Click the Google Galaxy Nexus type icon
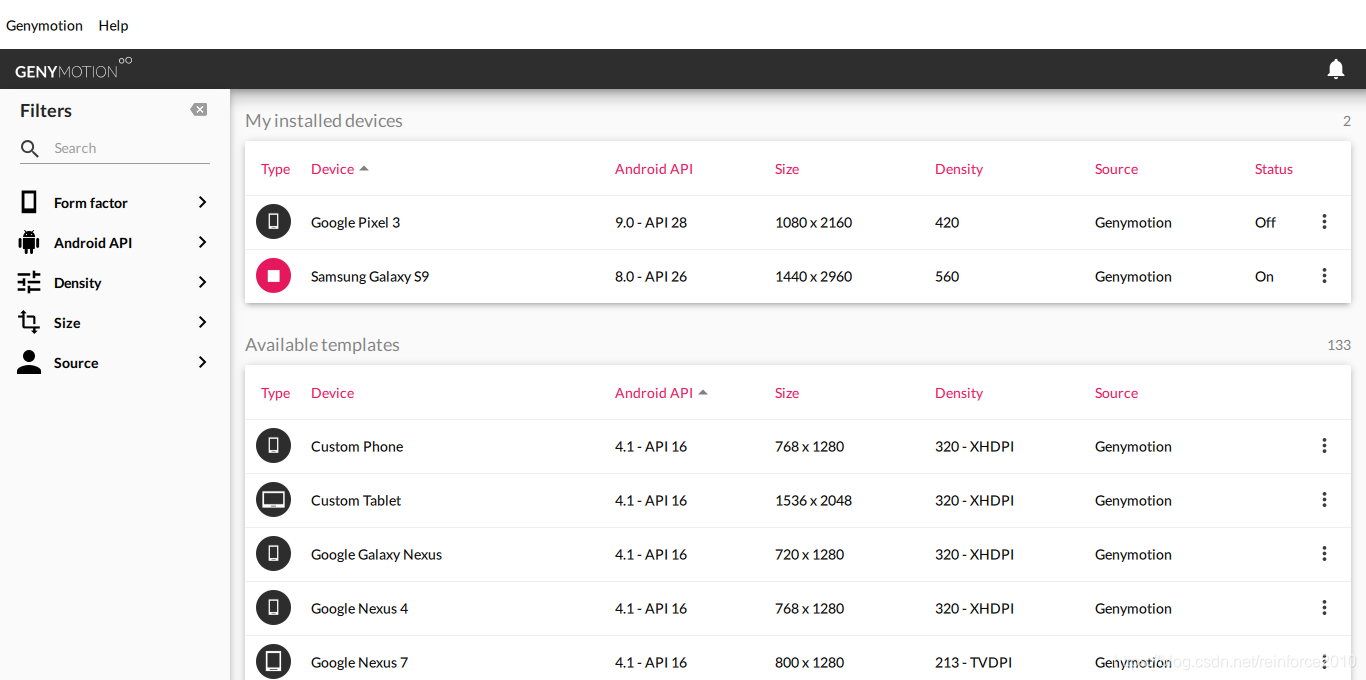 273,554
